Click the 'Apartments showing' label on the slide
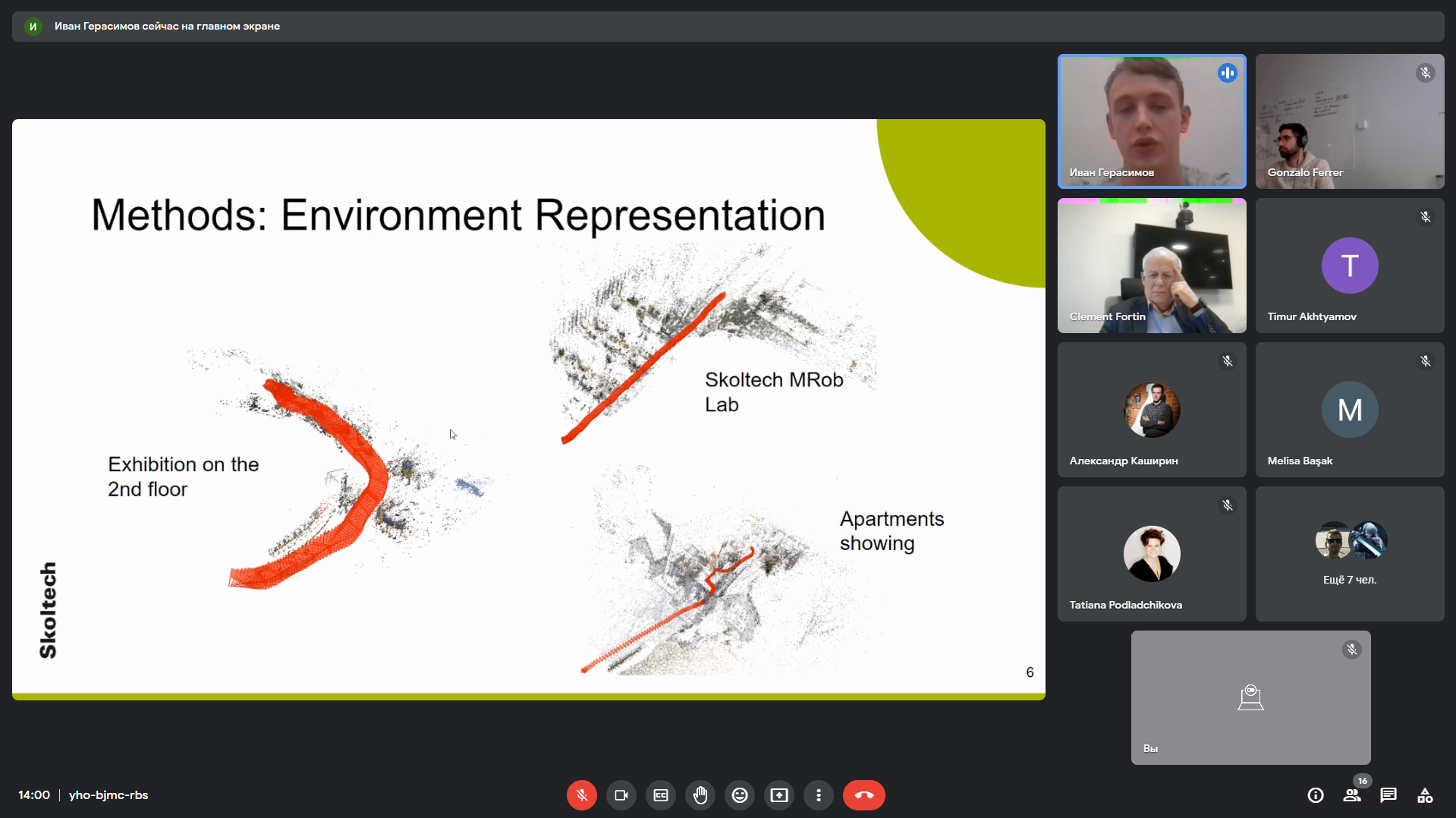The height and width of the screenshot is (818, 1456). click(892, 531)
